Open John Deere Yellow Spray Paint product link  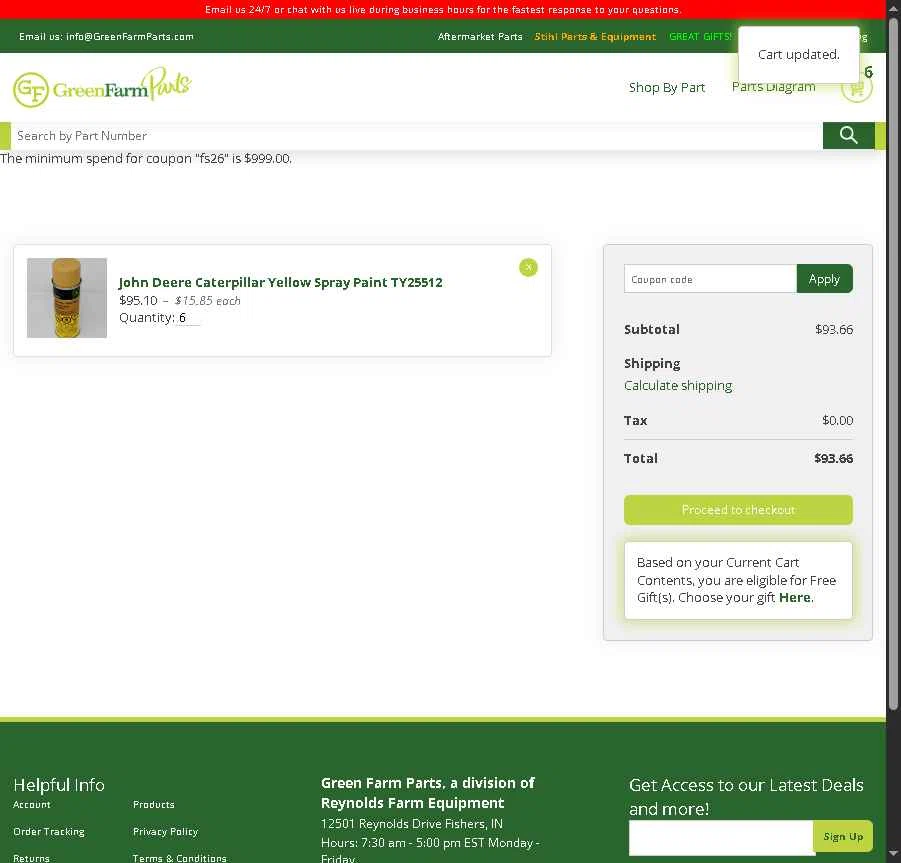[280, 282]
